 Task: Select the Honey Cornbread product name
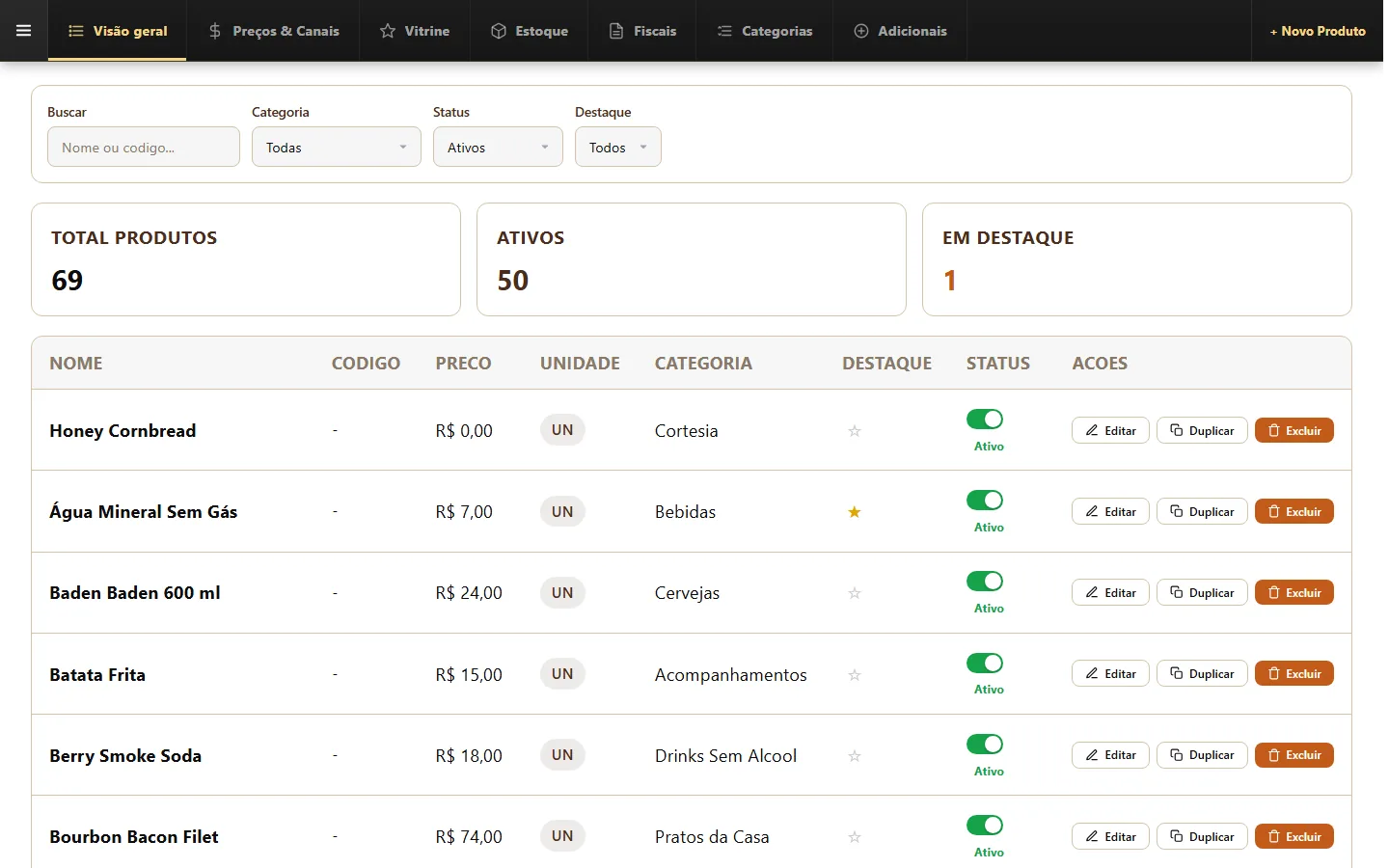[123, 431]
